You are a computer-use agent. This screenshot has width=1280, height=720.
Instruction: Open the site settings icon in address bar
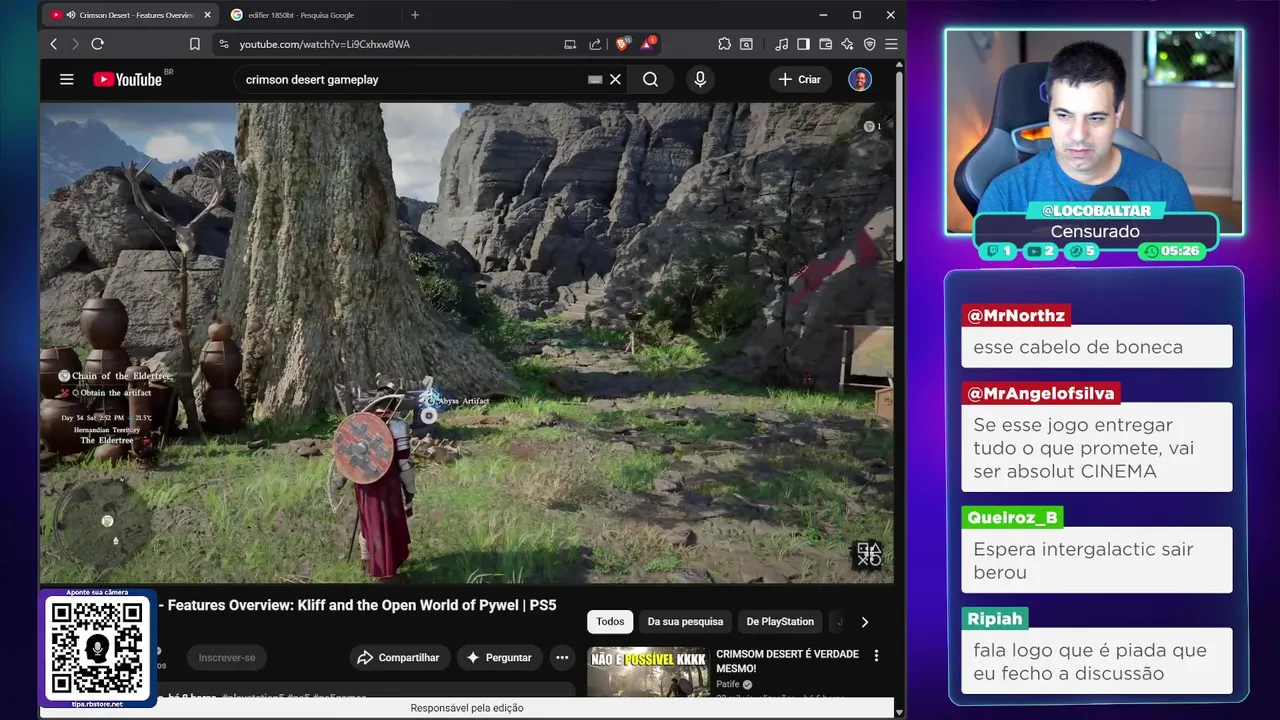tap(223, 44)
